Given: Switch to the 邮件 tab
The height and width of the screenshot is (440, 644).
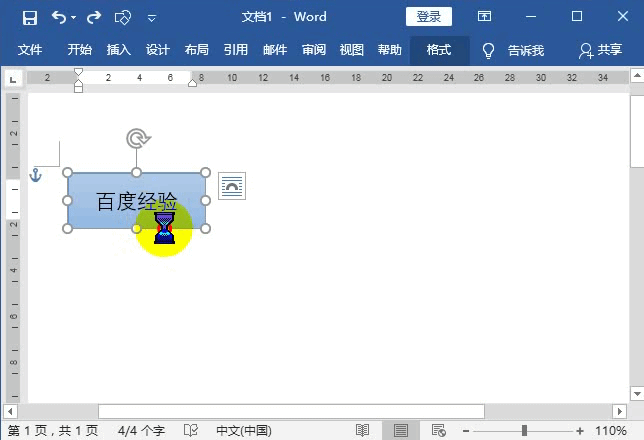Looking at the screenshot, I should (275, 50).
